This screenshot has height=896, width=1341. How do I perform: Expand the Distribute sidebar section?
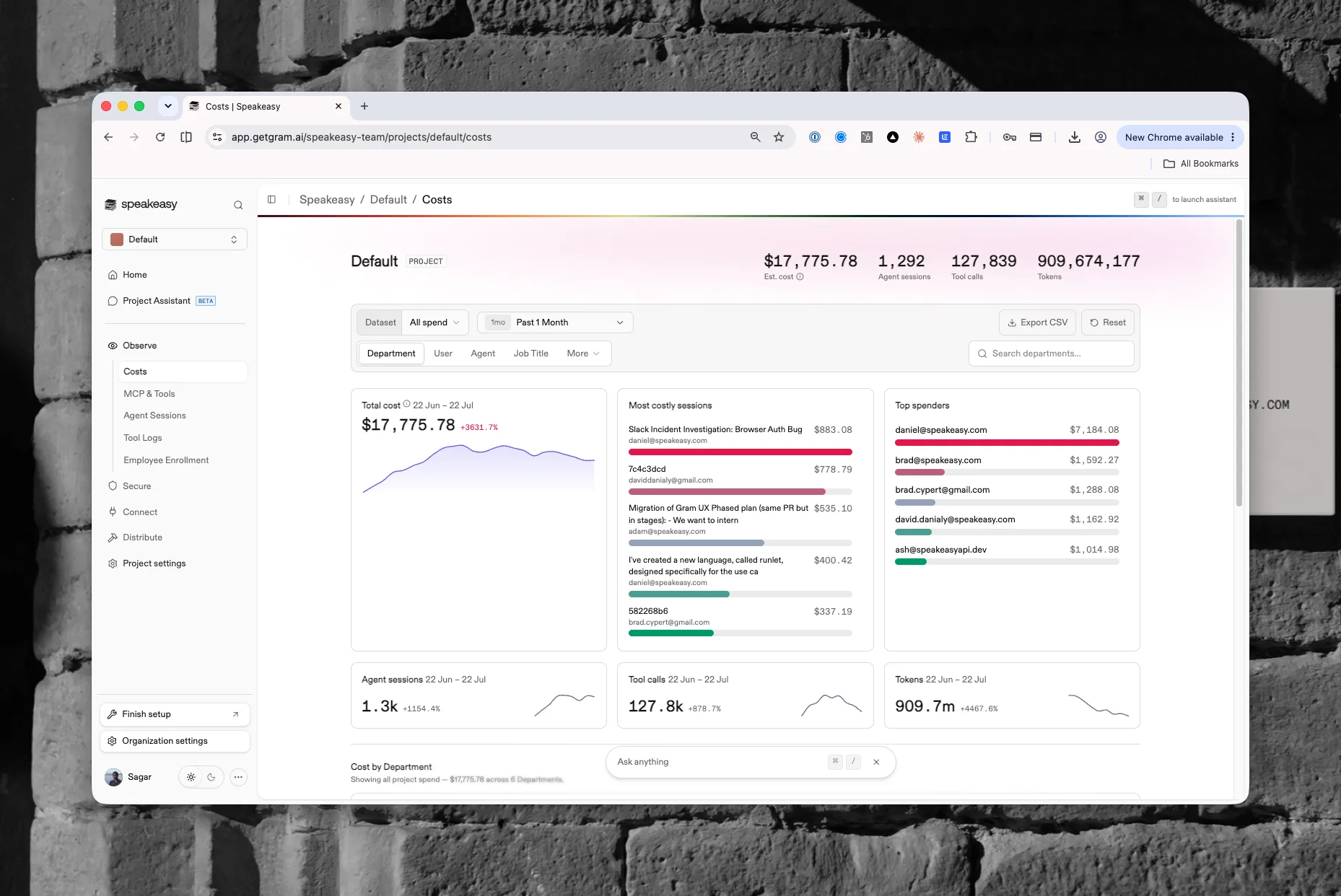tap(142, 537)
